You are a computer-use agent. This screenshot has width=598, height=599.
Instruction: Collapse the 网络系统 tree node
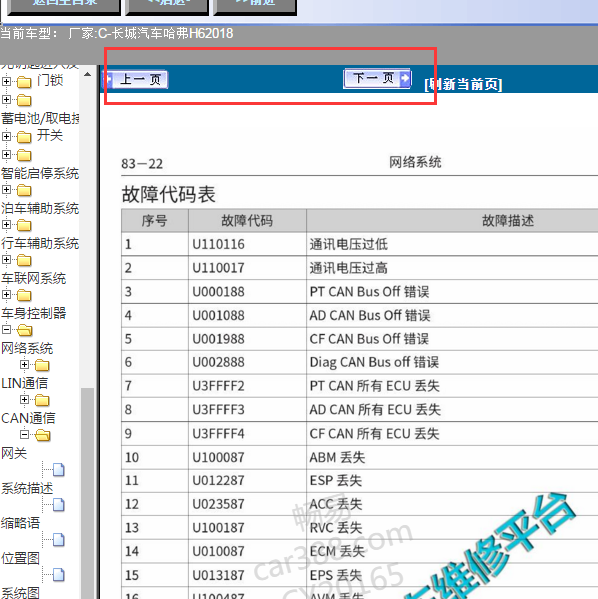click(6, 329)
